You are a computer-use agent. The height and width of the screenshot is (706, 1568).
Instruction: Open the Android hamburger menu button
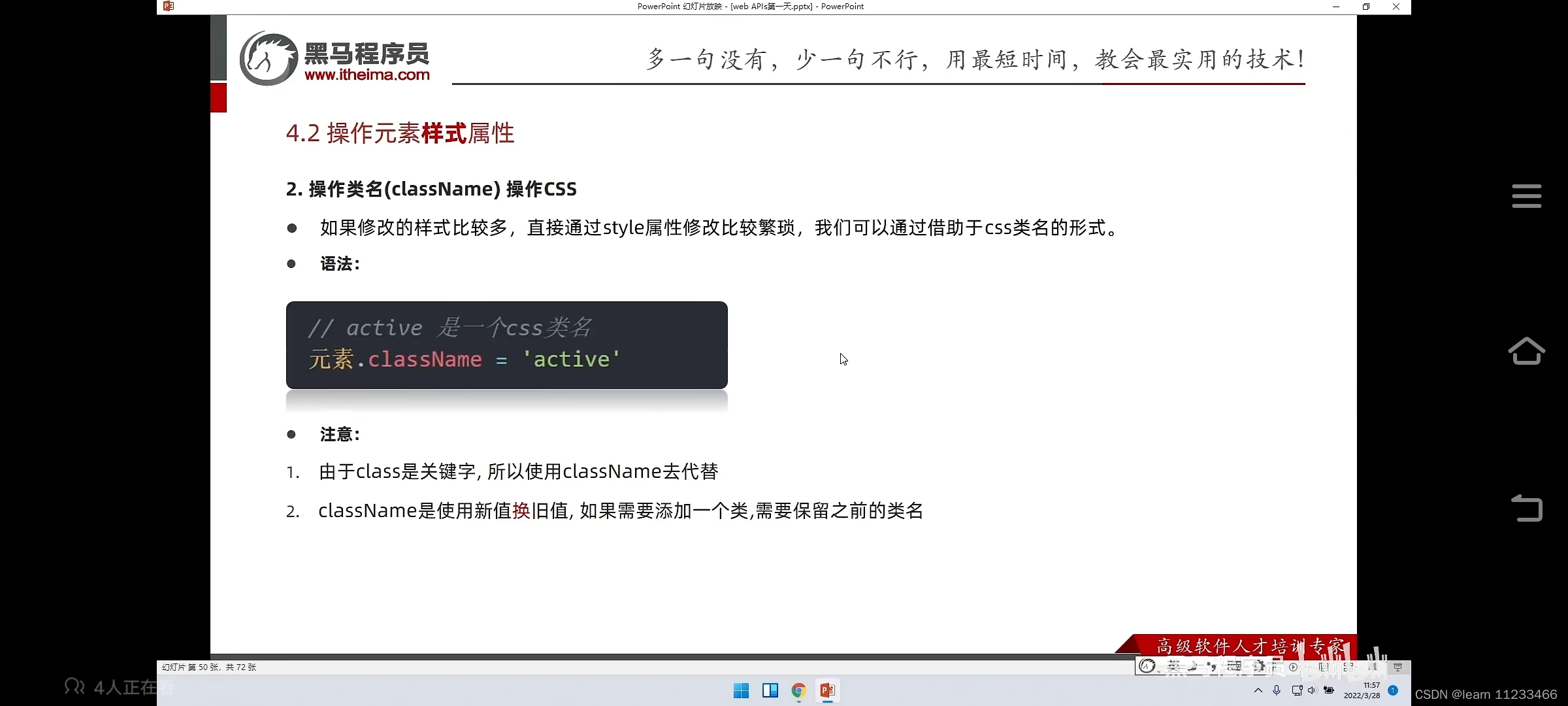tap(1526, 196)
